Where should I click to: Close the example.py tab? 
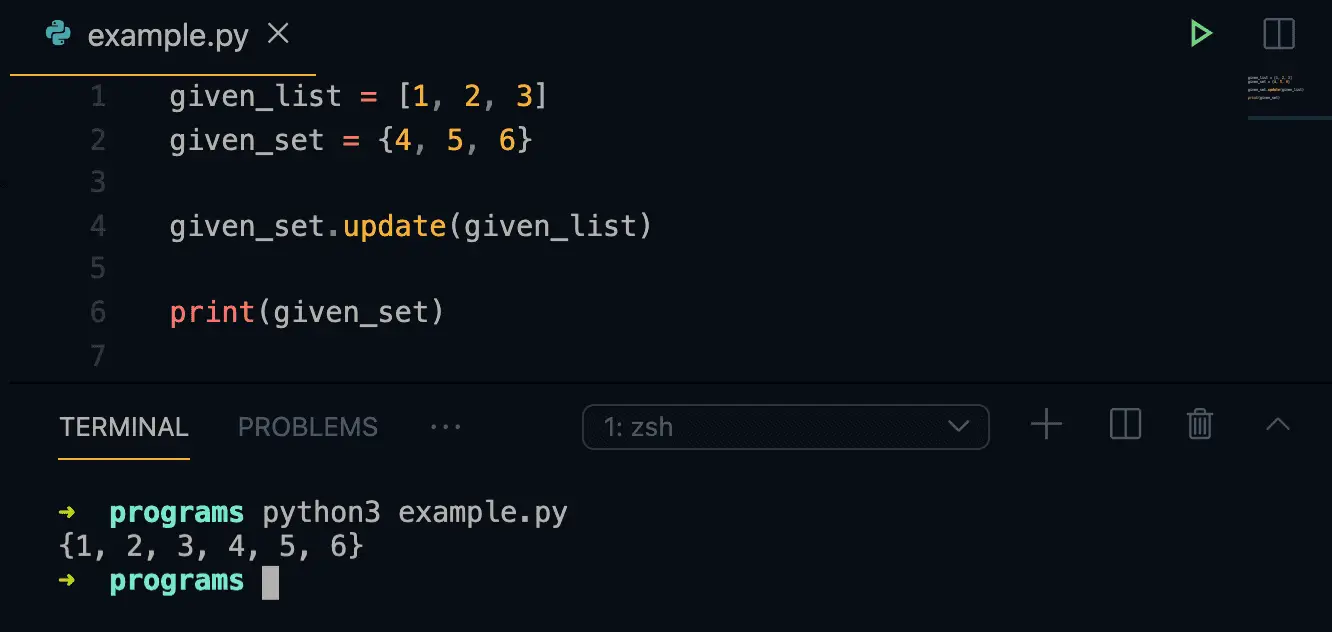(279, 34)
